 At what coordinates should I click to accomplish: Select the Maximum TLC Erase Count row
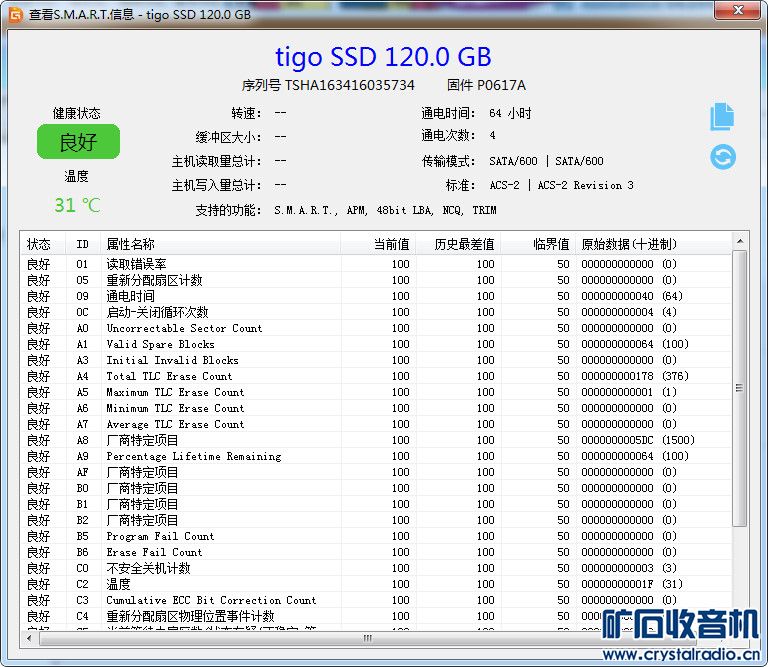point(376,392)
